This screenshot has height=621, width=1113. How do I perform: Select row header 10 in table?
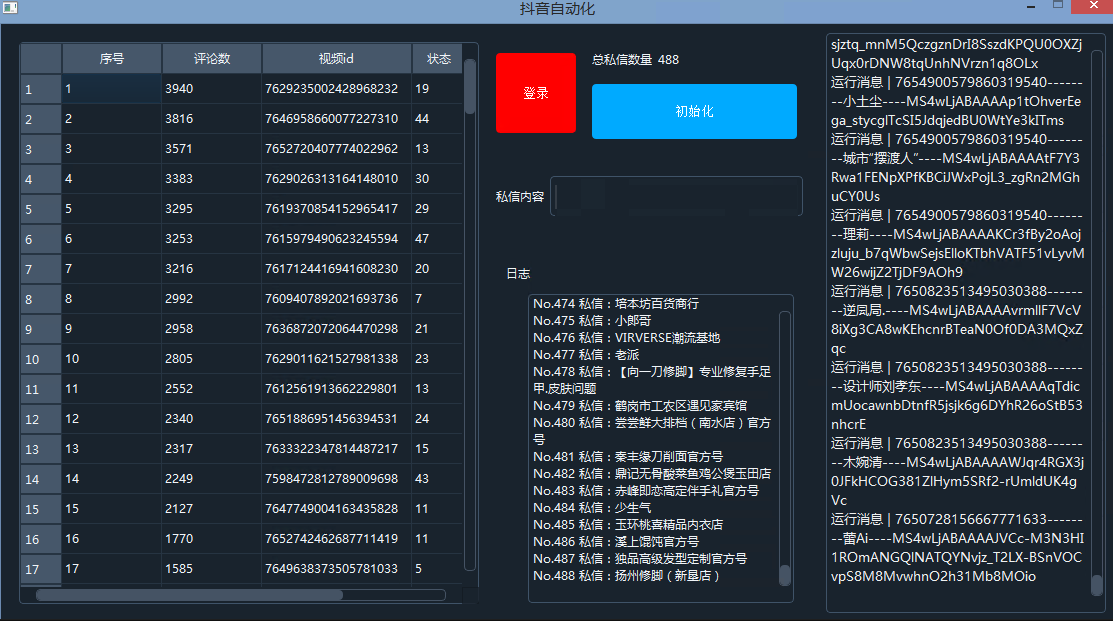point(41,359)
